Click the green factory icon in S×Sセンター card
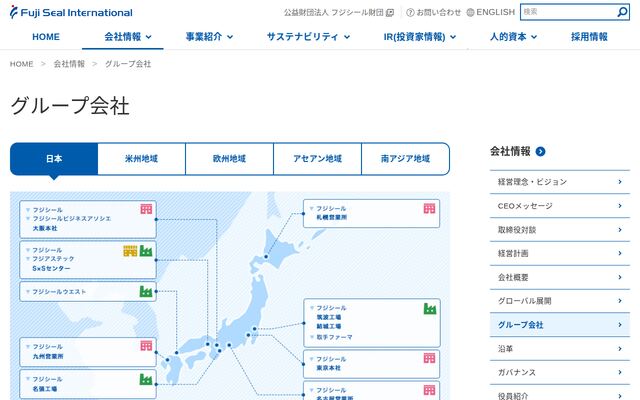The image size is (640, 400). [x=146, y=251]
